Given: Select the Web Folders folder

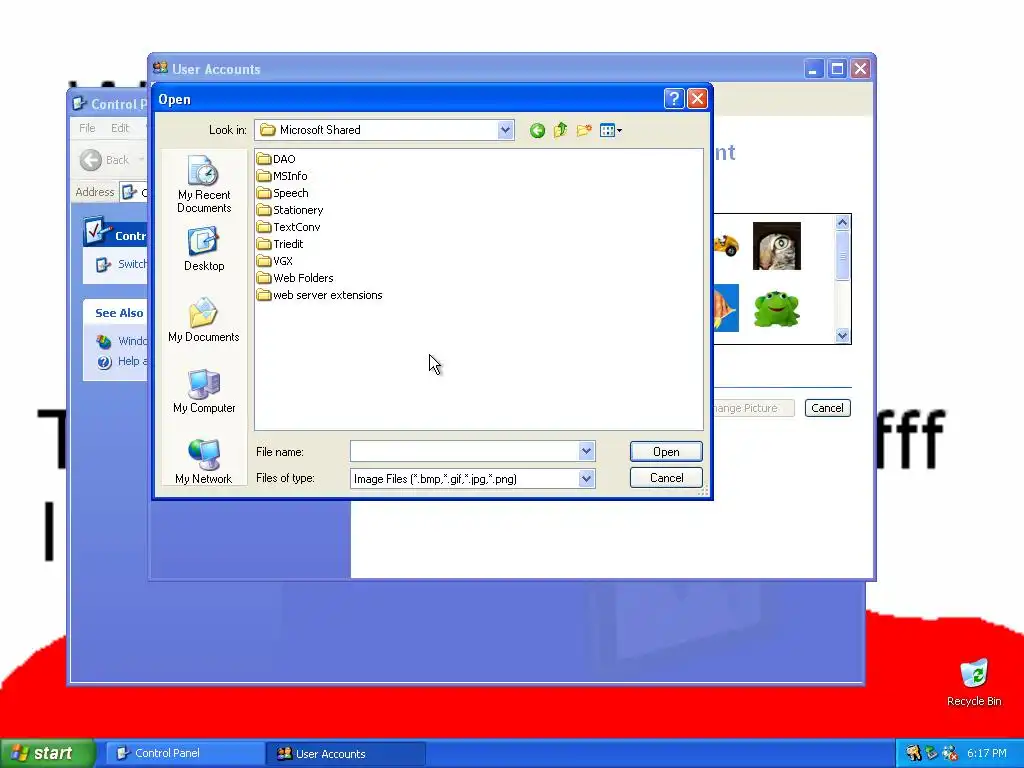Looking at the screenshot, I should point(295,278).
